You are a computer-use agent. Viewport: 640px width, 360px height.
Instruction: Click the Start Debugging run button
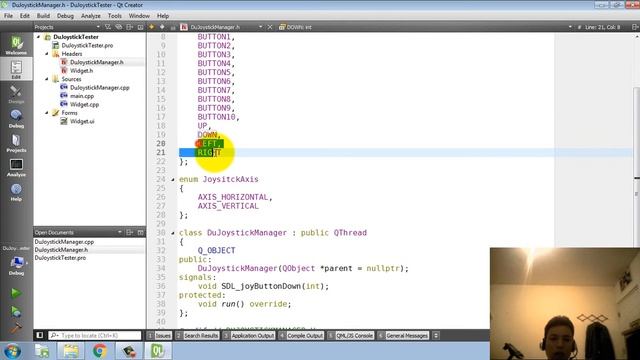tap(16, 311)
